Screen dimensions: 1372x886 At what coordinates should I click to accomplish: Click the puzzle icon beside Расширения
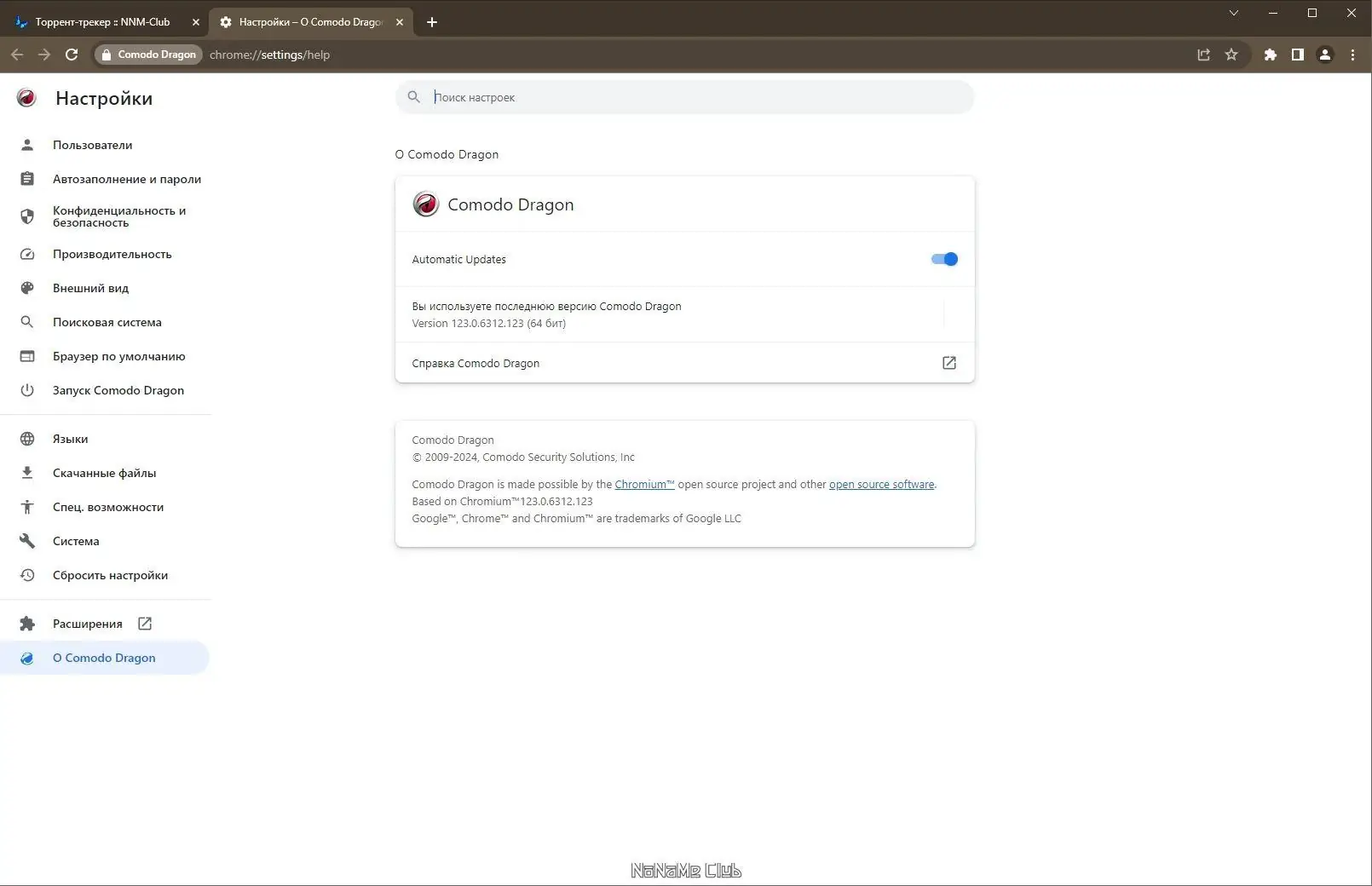(x=27, y=624)
